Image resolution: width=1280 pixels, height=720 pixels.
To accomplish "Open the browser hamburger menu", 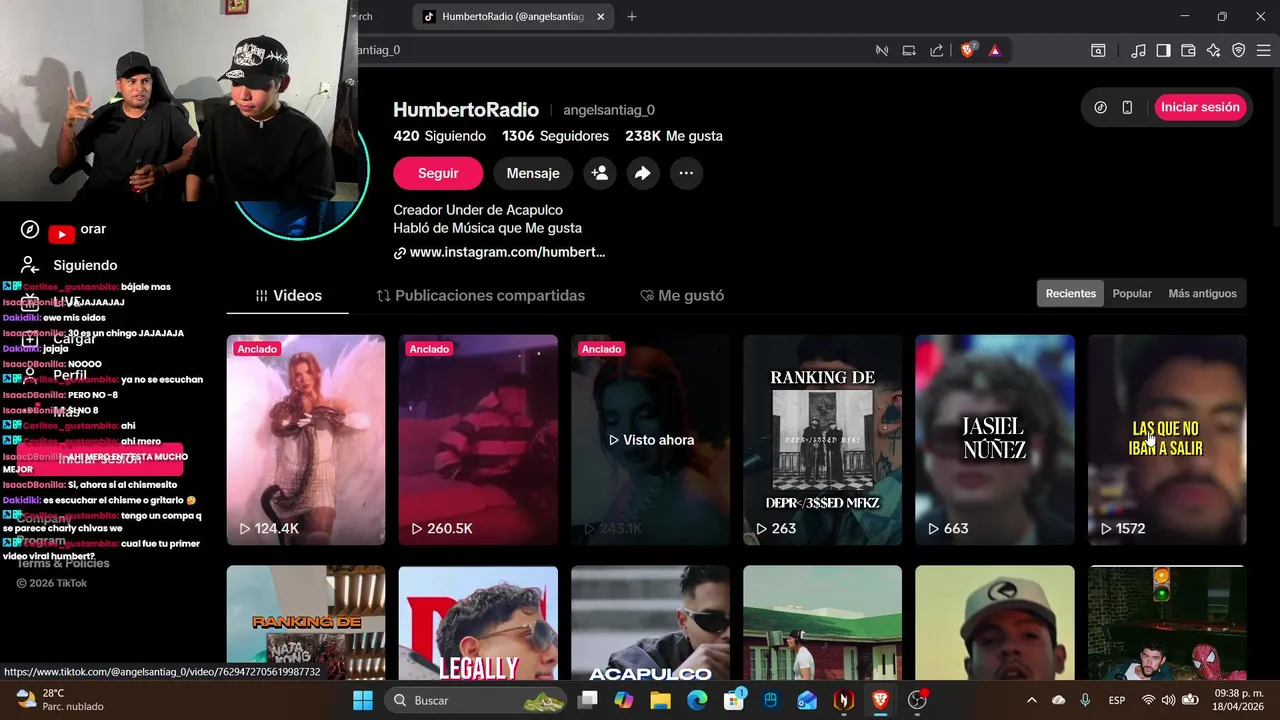I will click(x=1263, y=50).
